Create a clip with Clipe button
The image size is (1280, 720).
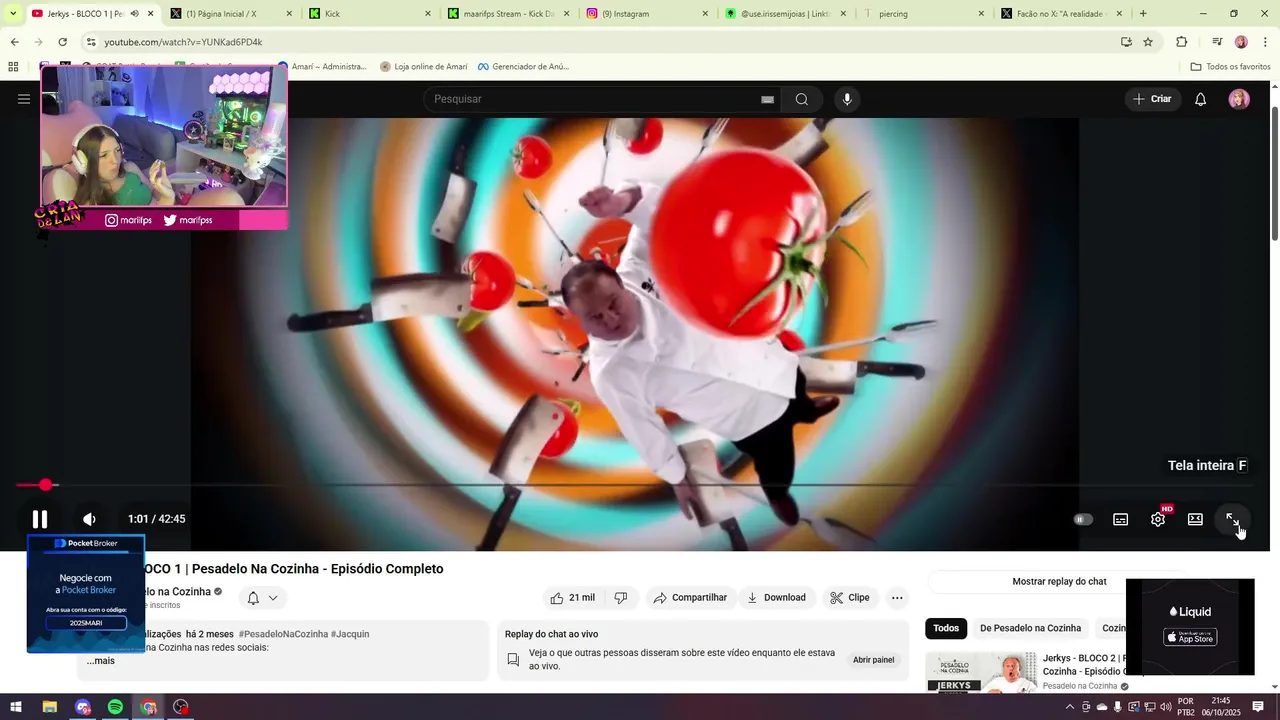(850, 598)
